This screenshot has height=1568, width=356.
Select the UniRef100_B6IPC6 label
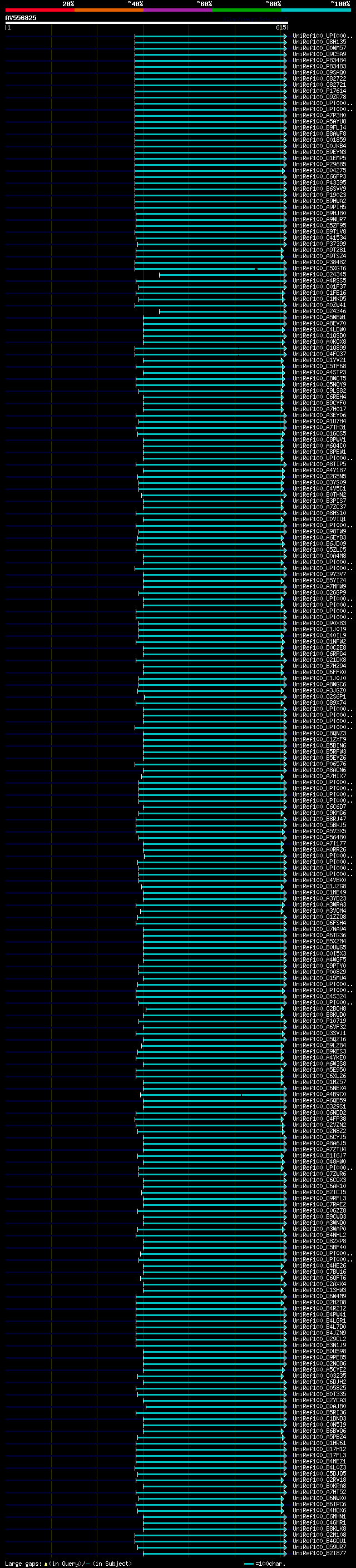click(319, 1503)
